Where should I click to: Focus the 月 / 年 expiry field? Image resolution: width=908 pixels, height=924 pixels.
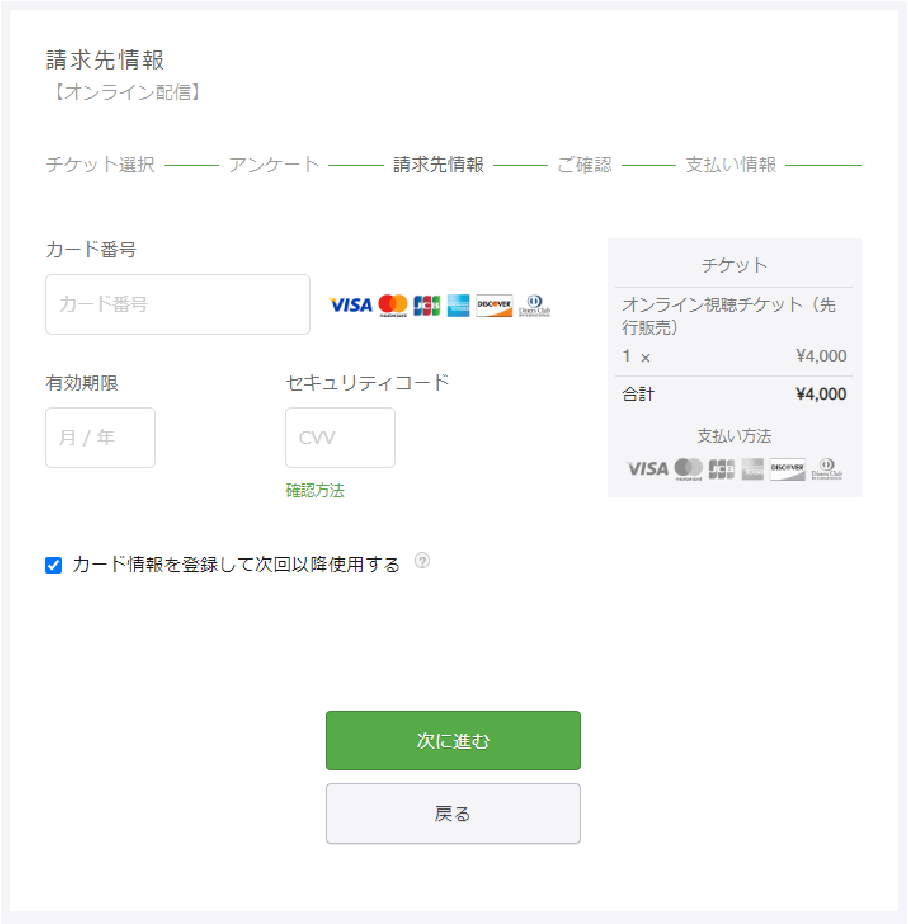pyautogui.click(x=100, y=437)
